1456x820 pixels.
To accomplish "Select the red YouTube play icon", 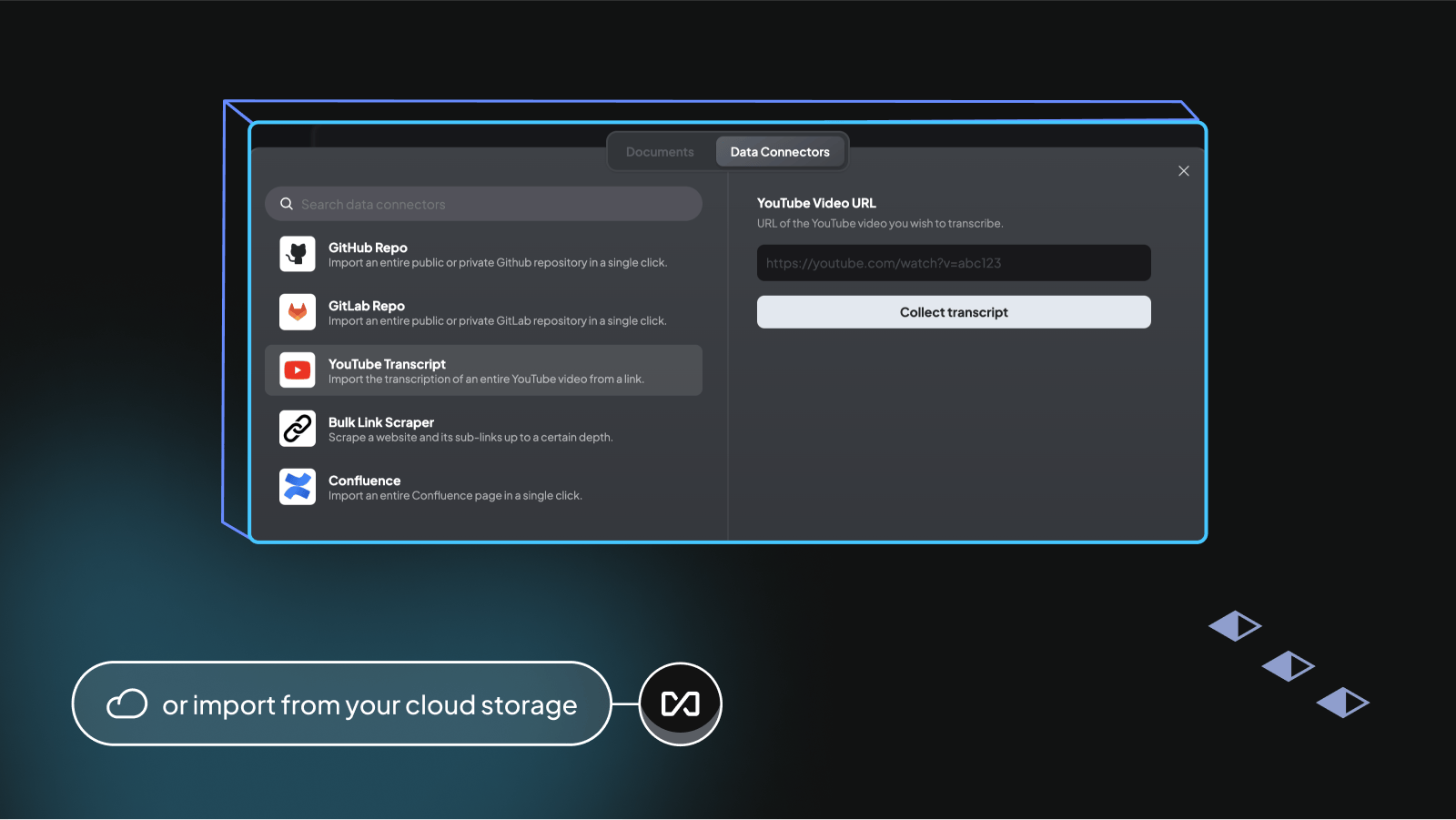I will 298,370.
